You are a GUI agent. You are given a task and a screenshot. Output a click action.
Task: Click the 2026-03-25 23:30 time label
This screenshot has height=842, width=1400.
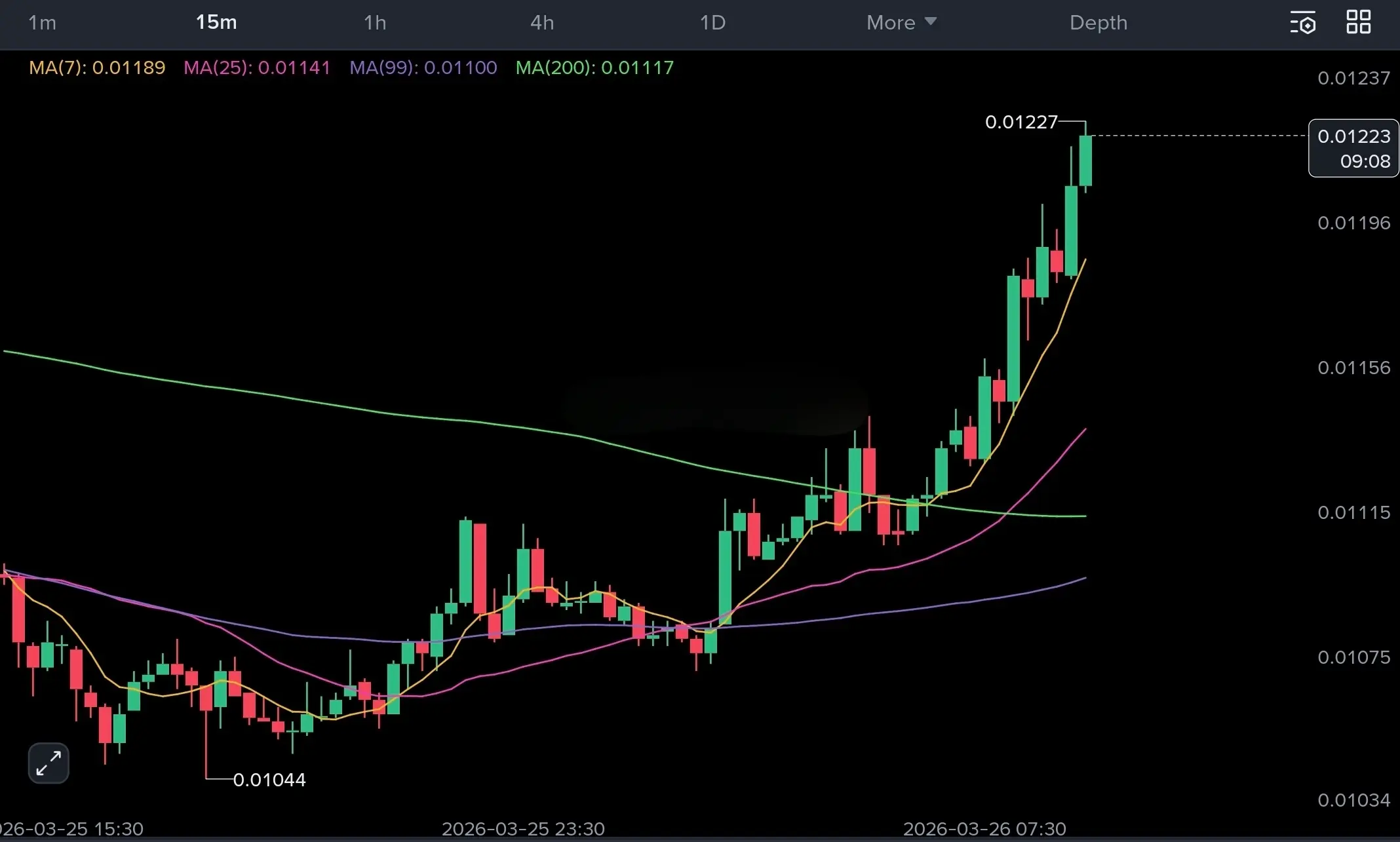[523, 829]
